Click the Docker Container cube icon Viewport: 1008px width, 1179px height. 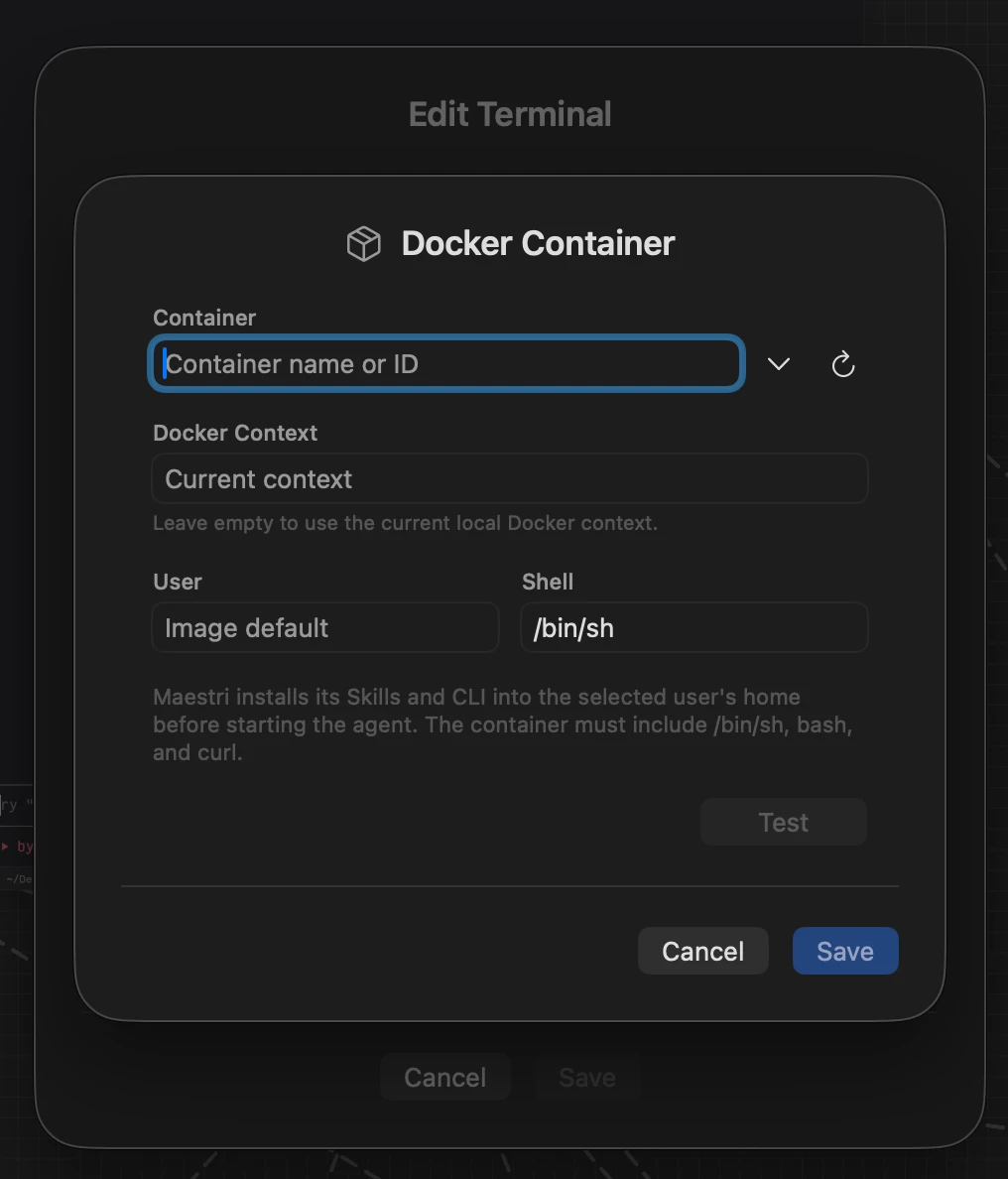(x=364, y=243)
